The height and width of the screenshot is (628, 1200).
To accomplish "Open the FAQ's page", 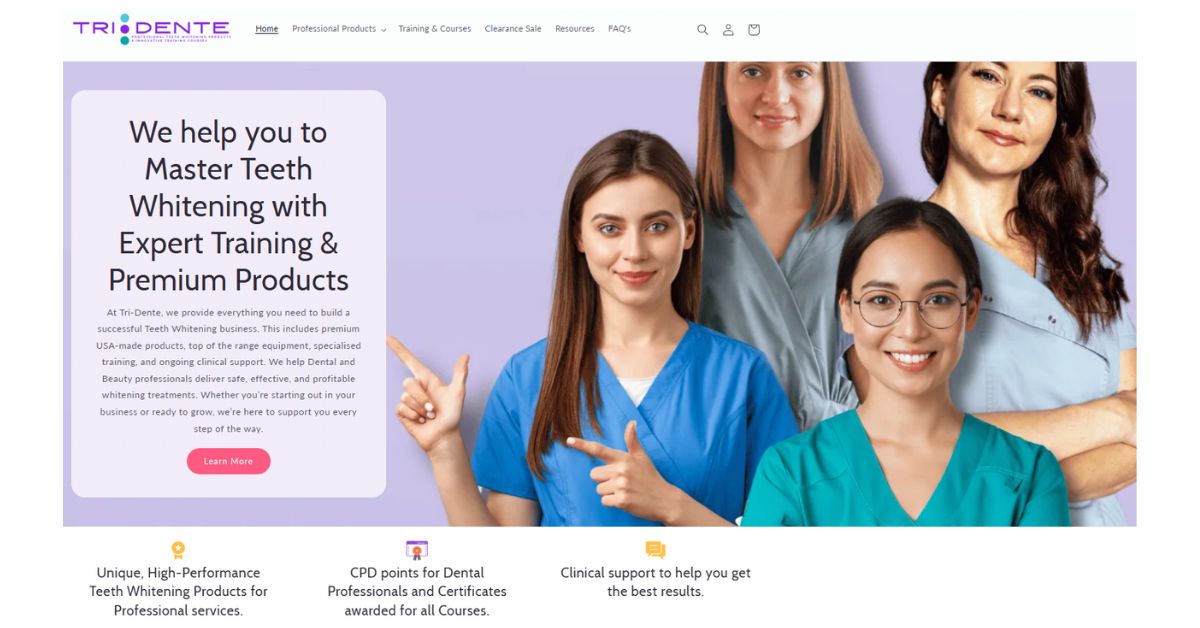I will click(620, 29).
